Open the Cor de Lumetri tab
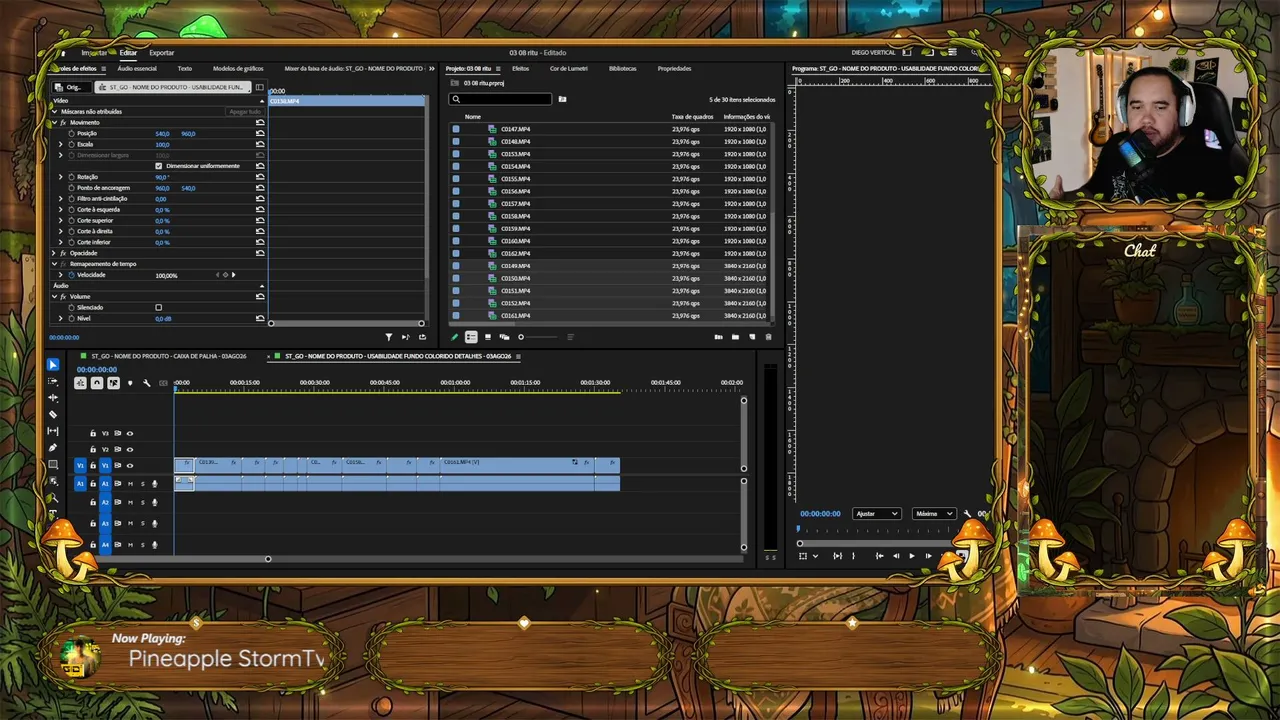 tap(569, 69)
